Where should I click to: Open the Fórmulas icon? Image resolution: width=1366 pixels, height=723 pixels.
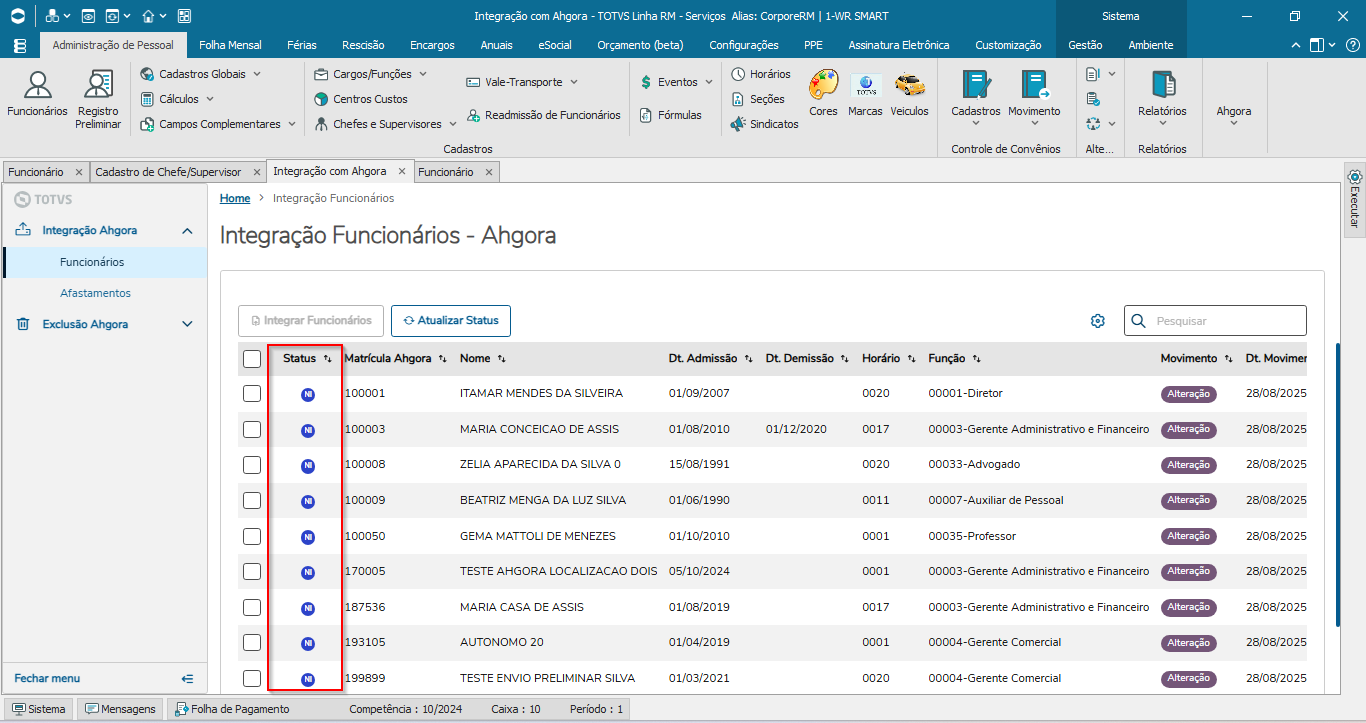[670, 115]
